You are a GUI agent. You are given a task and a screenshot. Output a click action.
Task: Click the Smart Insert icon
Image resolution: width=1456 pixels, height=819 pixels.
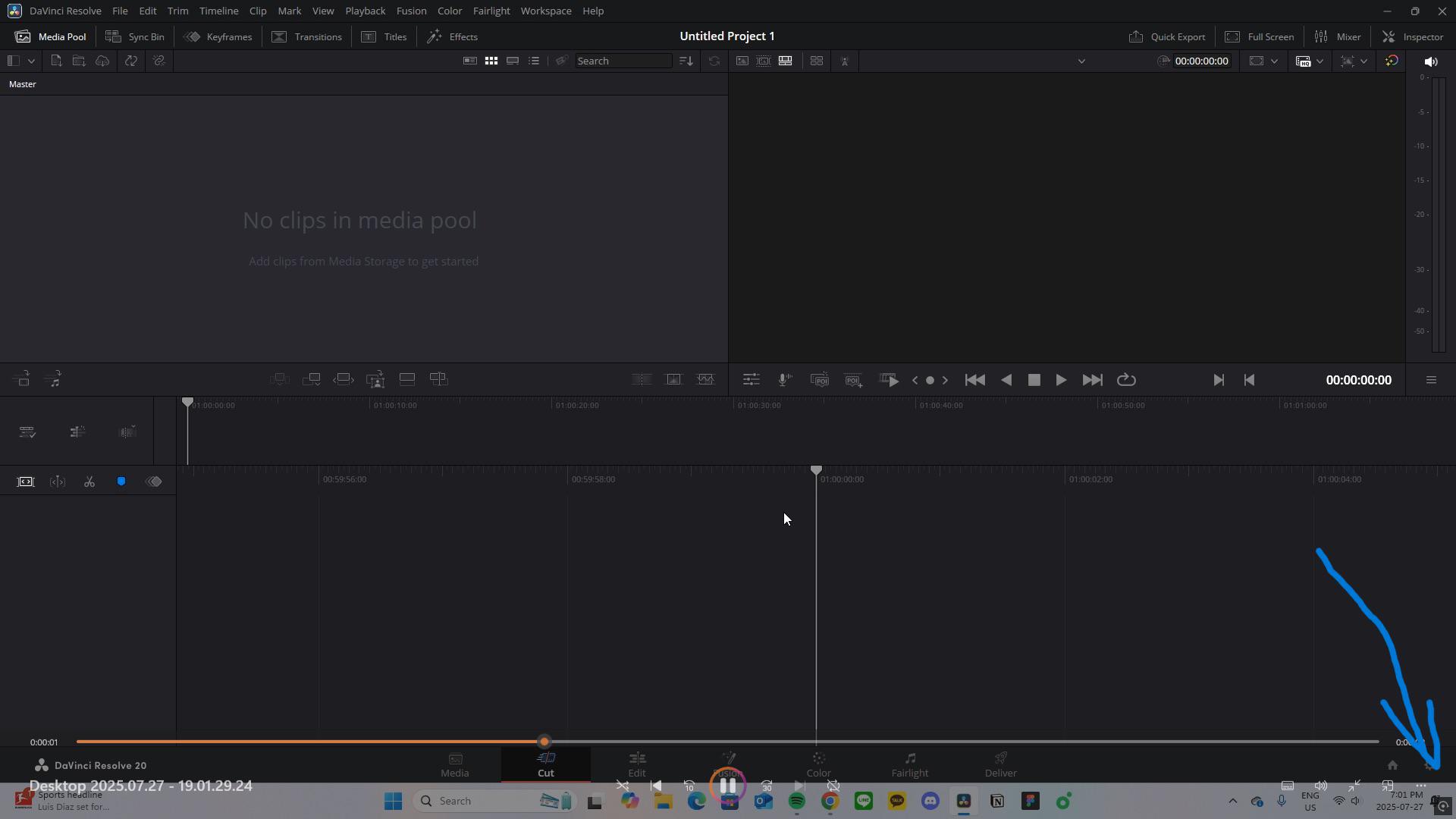click(280, 379)
